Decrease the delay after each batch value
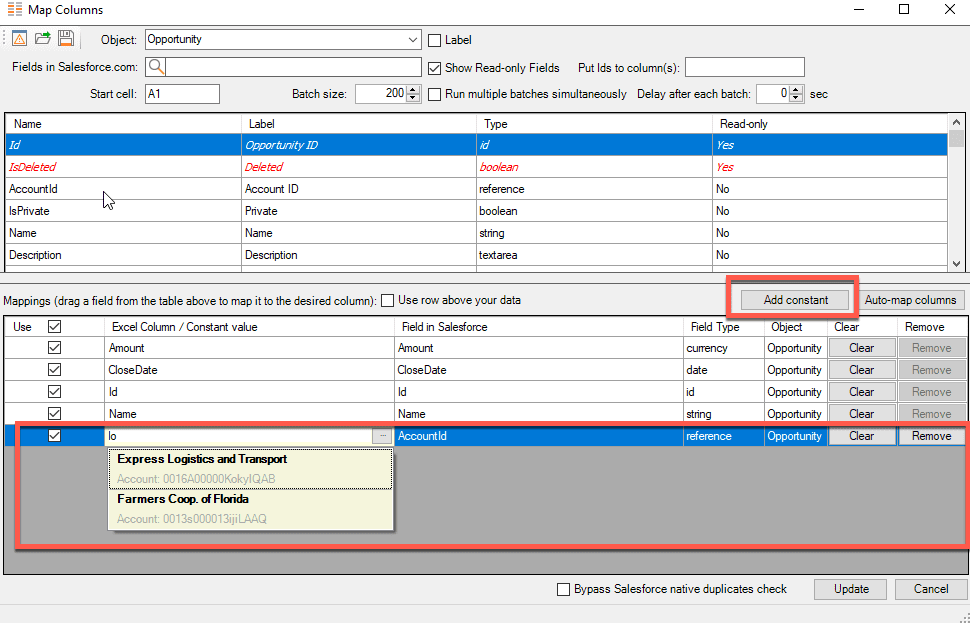The width and height of the screenshot is (970, 623). pyautogui.click(x=796, y=98)
